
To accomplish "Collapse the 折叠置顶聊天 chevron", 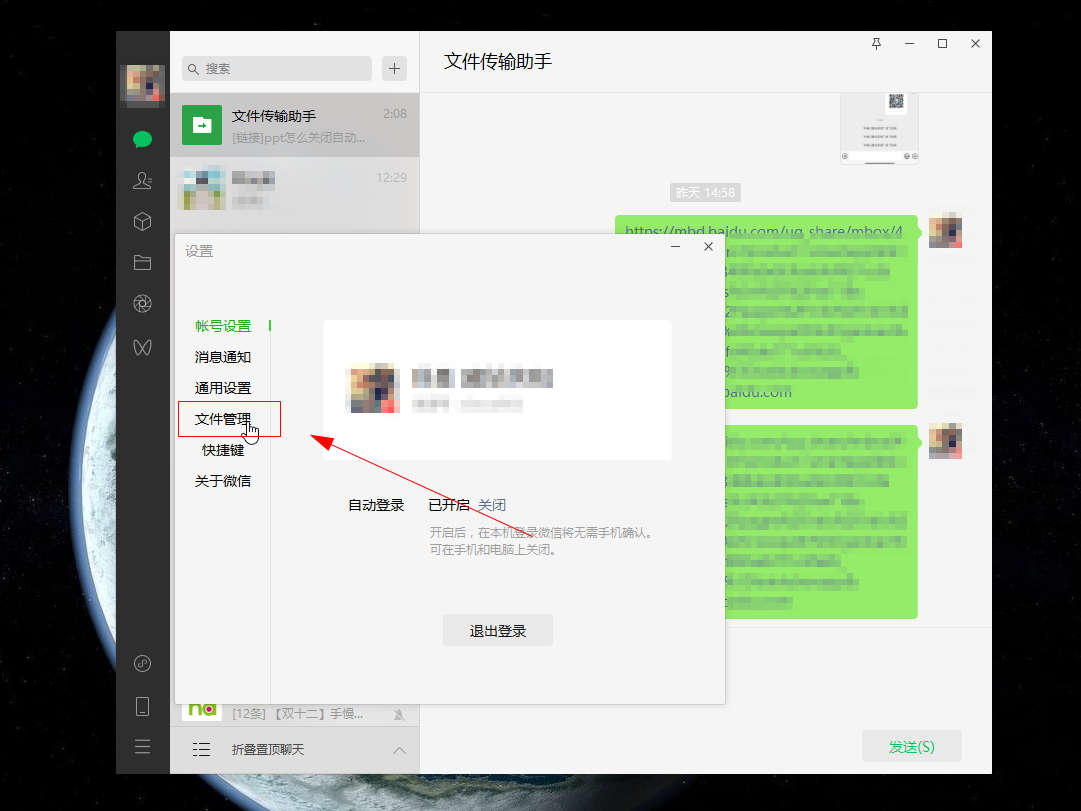I will pos(399,750).
